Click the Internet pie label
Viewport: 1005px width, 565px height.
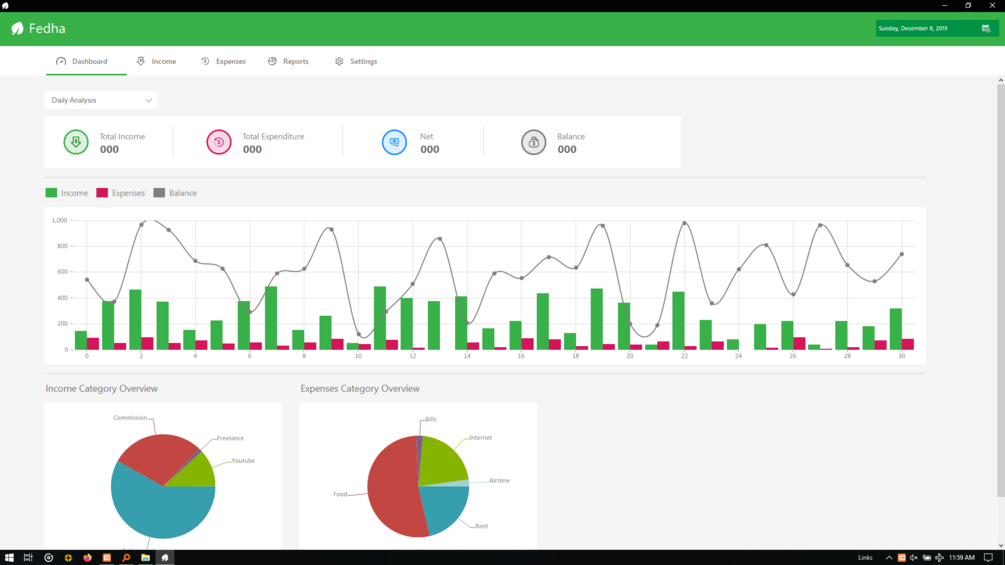[x=481, y=438]
